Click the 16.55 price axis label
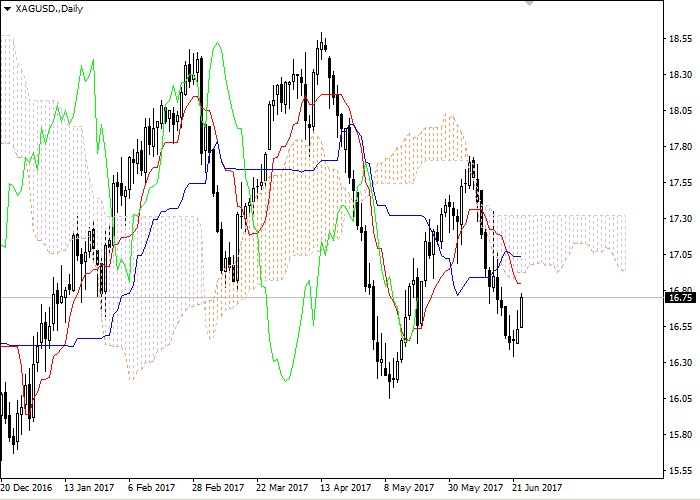The image size is (700, 500). pyautogui.click(x=680, y=327)
